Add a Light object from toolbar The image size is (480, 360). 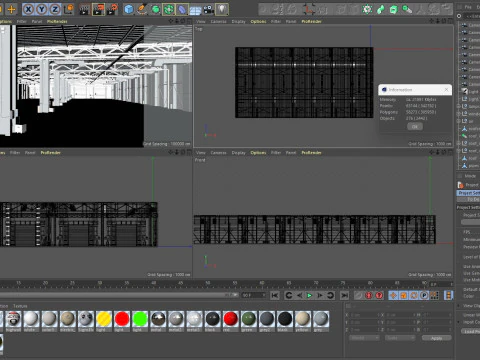(x=222, y=9)
